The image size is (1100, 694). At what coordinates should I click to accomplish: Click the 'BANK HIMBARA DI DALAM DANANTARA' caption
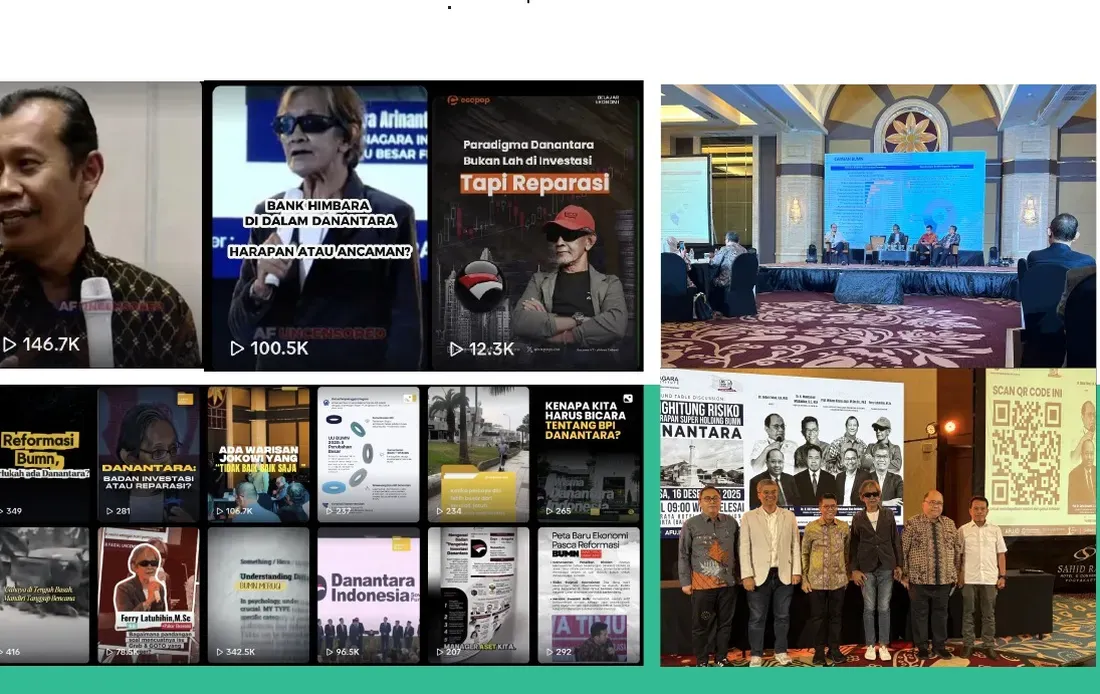click(x=320, y=213)
